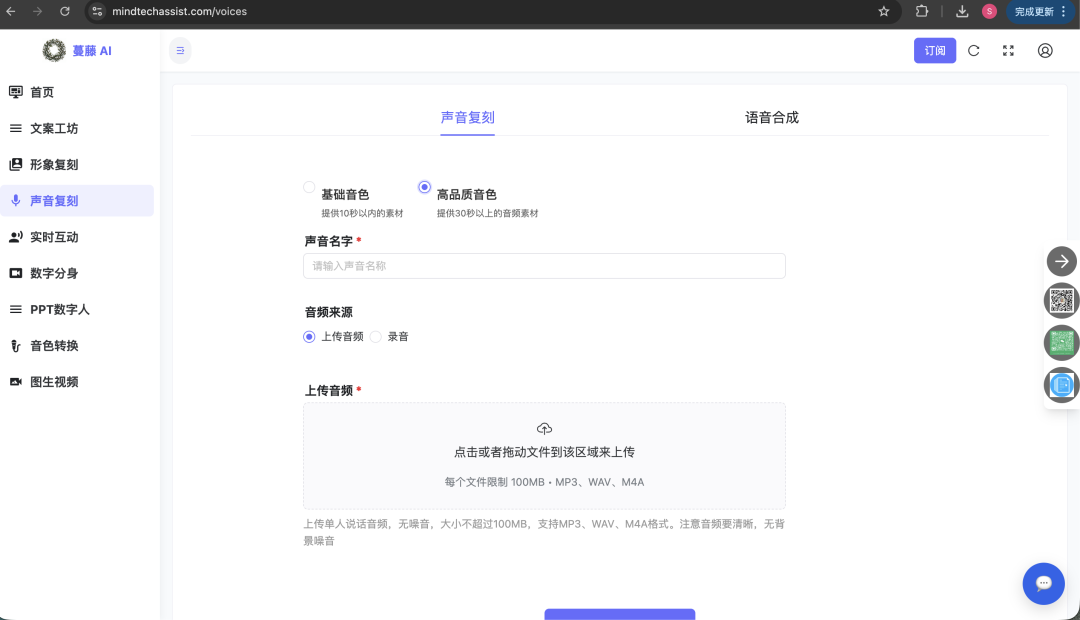Stay on the 声音复刻 tab

tap(467, 117)
